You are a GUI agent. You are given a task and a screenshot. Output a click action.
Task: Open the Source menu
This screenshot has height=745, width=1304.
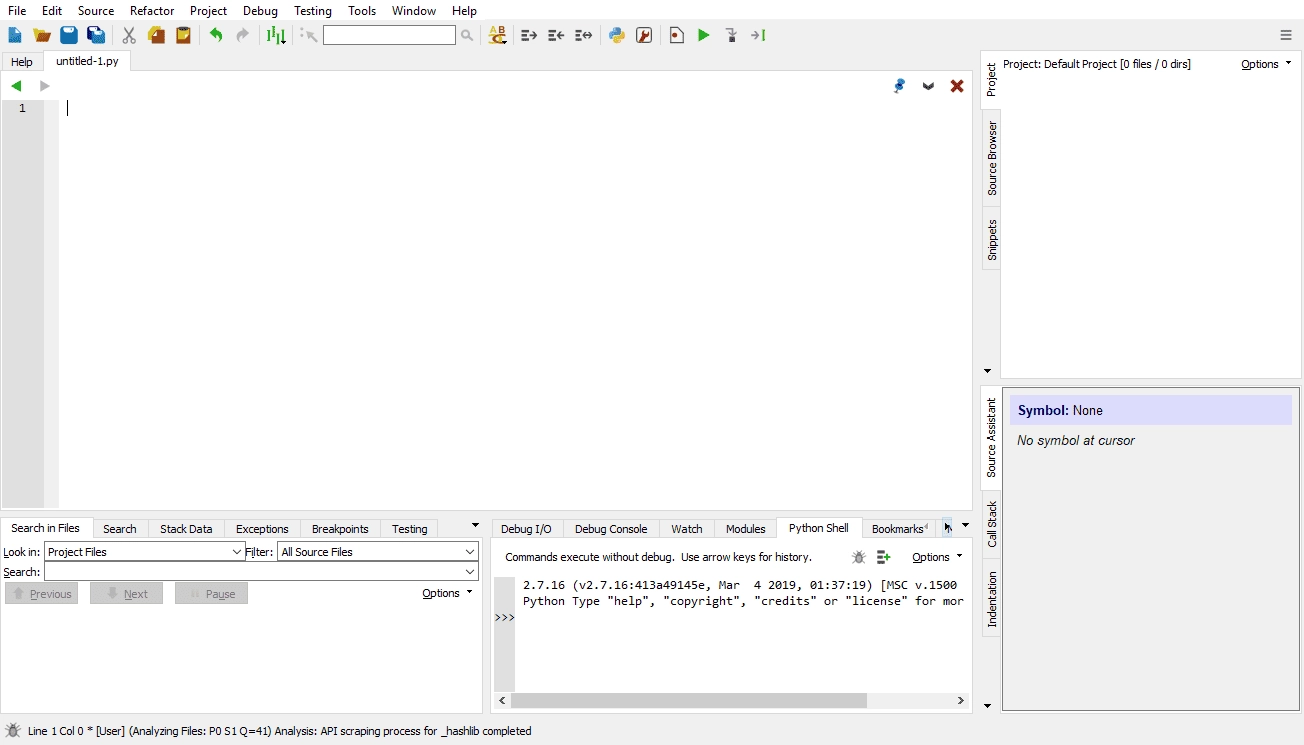click(96, 11)
